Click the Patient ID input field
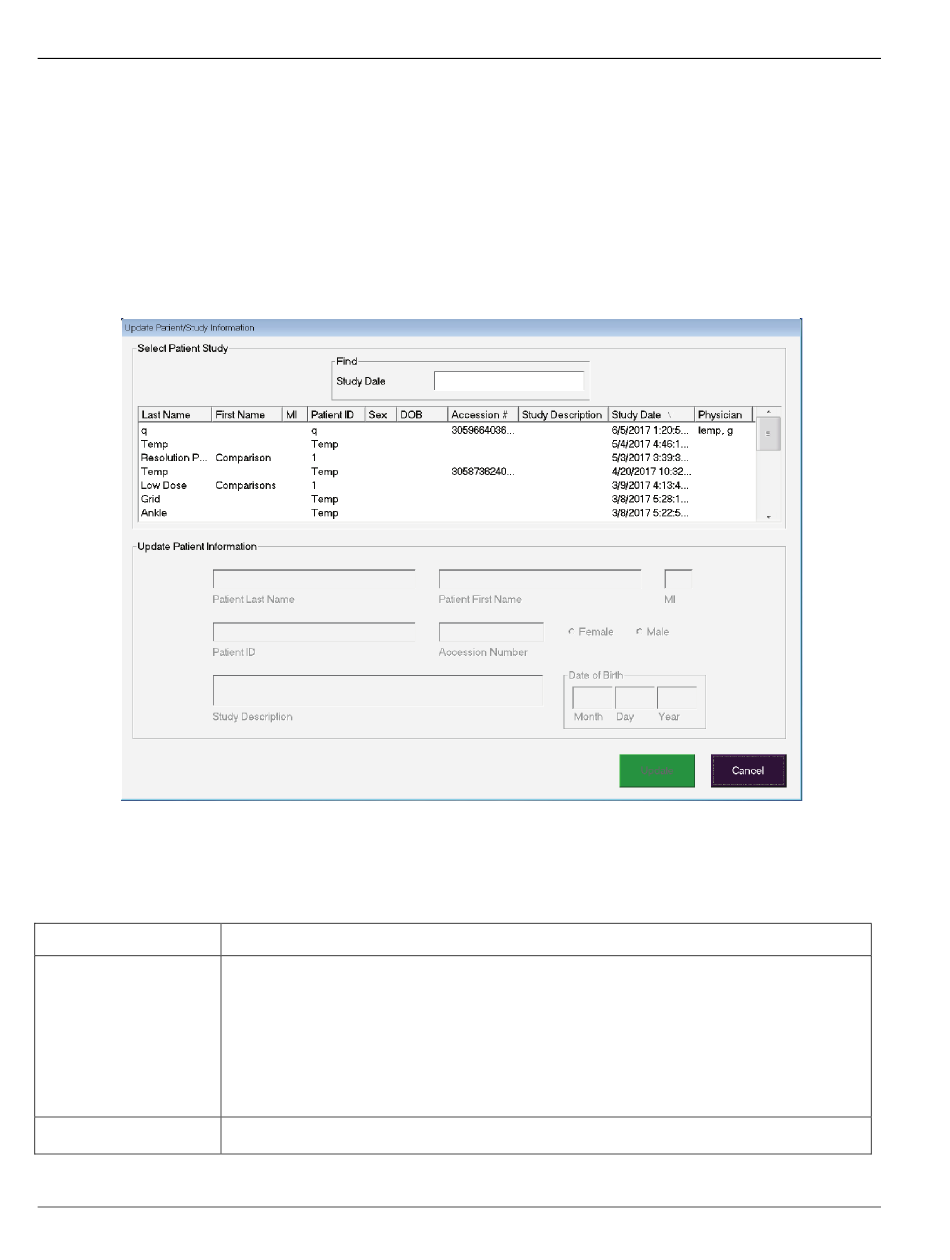Viewport: 950px width, 1260px height. pyautogui.click(x=314, y=632)
